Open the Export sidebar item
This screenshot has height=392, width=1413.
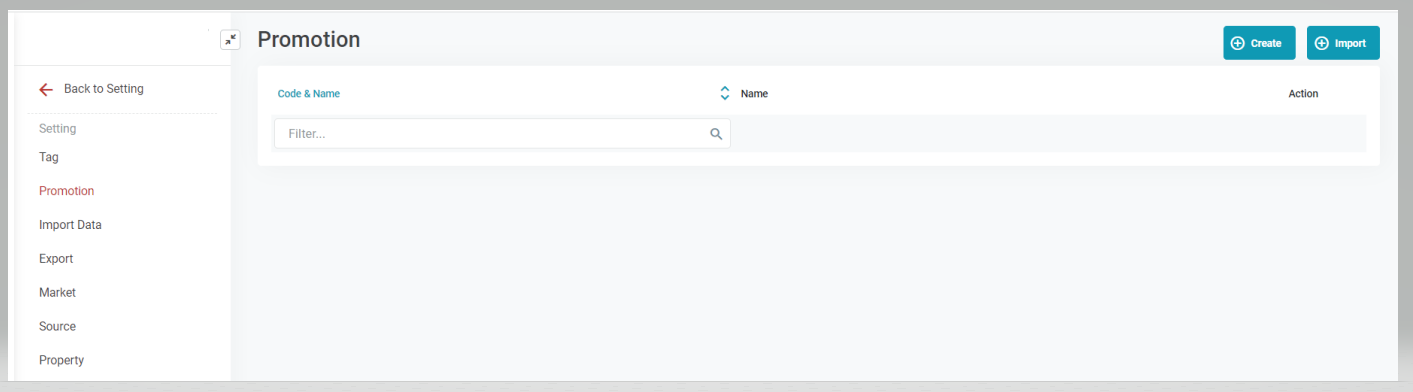click(x=56, y=259)
